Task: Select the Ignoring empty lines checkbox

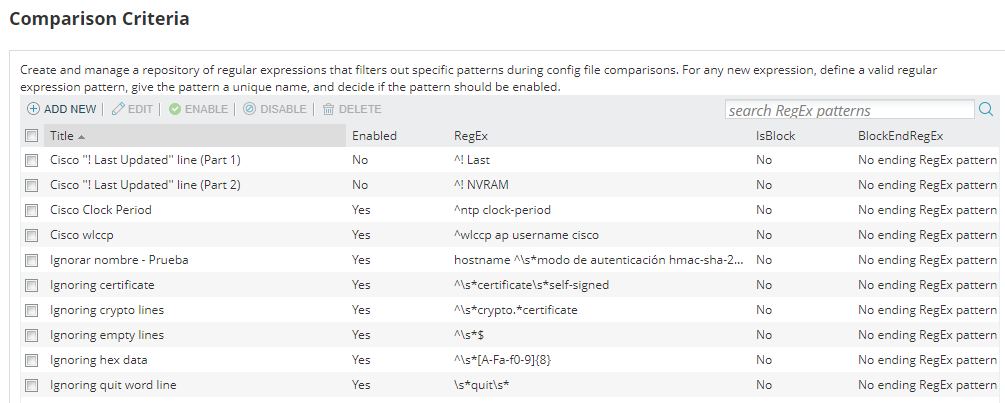Action: pyautogui.click(x=32, y=335)
